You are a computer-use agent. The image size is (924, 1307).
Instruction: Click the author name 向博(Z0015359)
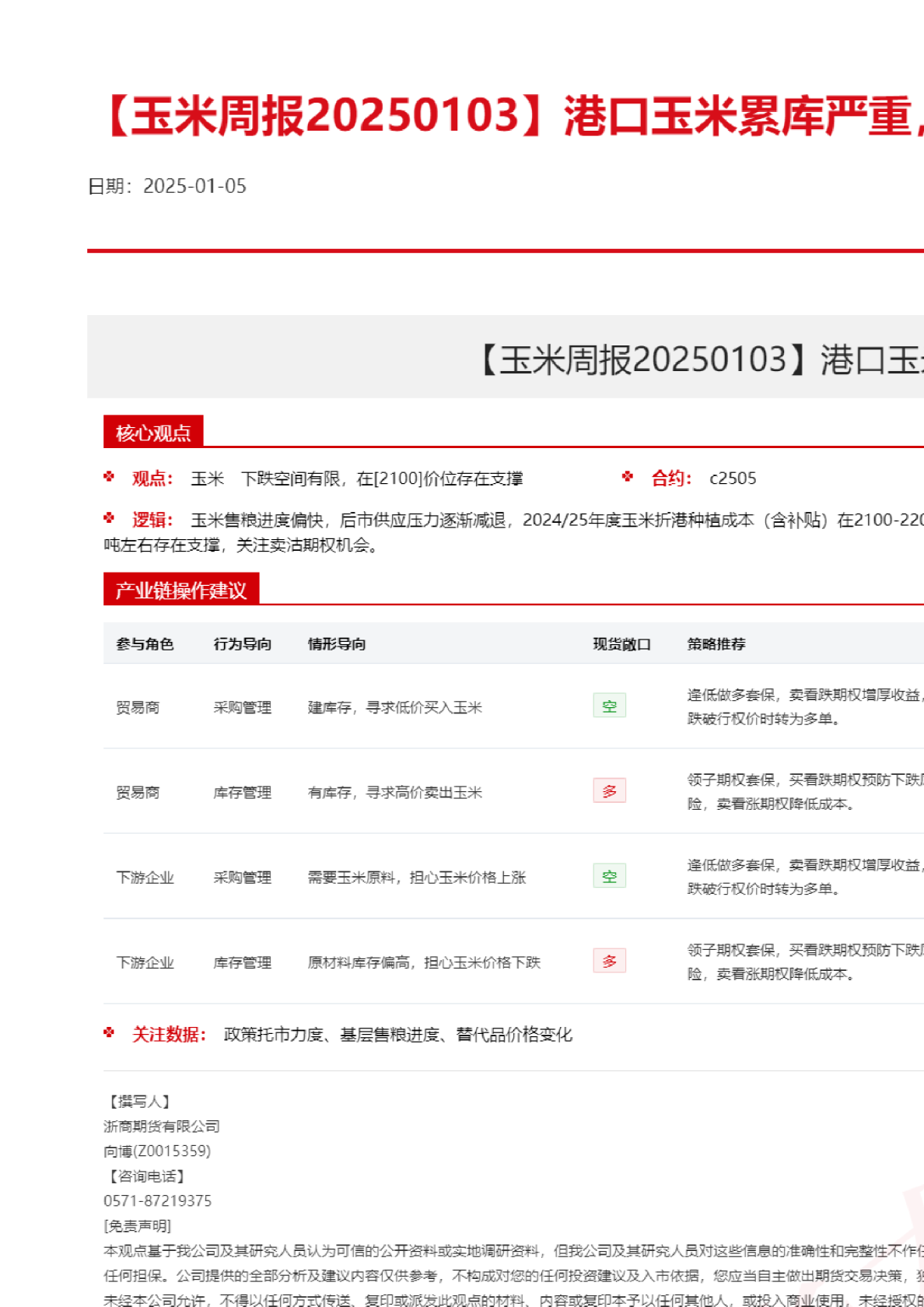[x=157, y=1151]
